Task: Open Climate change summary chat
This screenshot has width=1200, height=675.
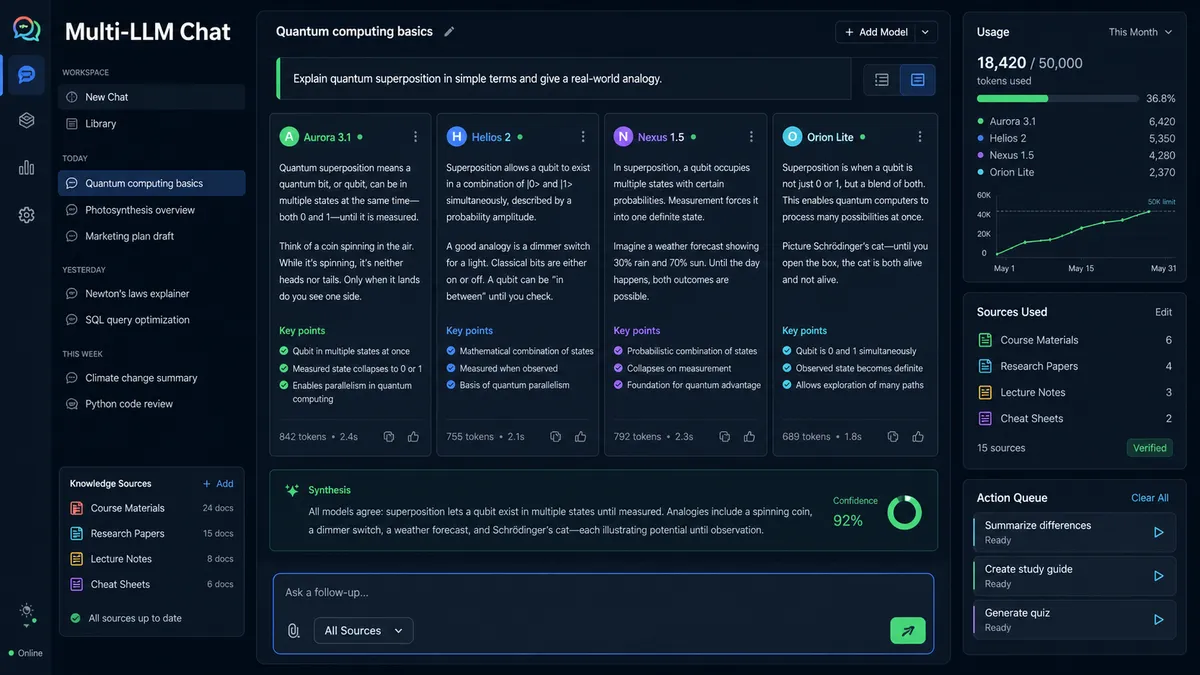Action: (151, 378)
